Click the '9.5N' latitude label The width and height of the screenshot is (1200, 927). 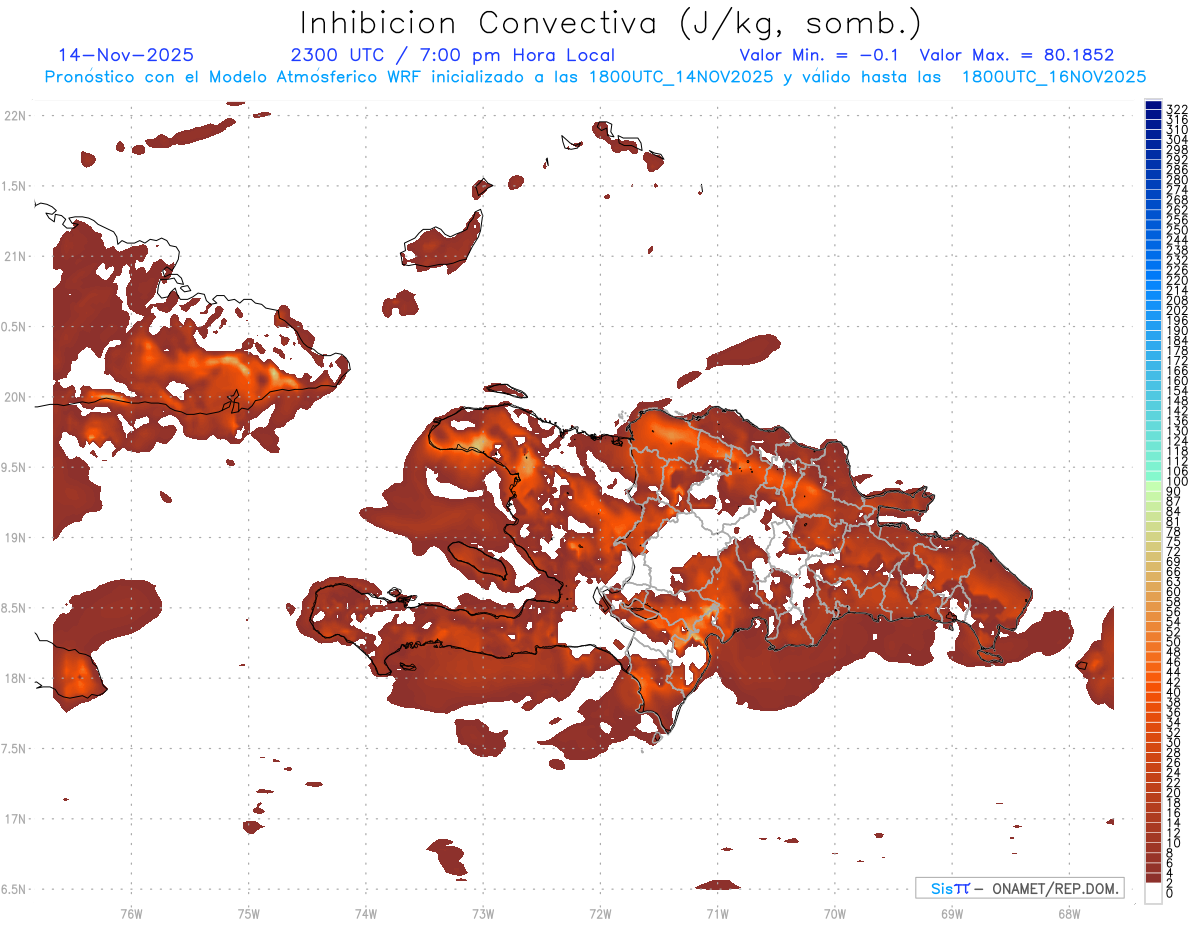tap(15, 467)
